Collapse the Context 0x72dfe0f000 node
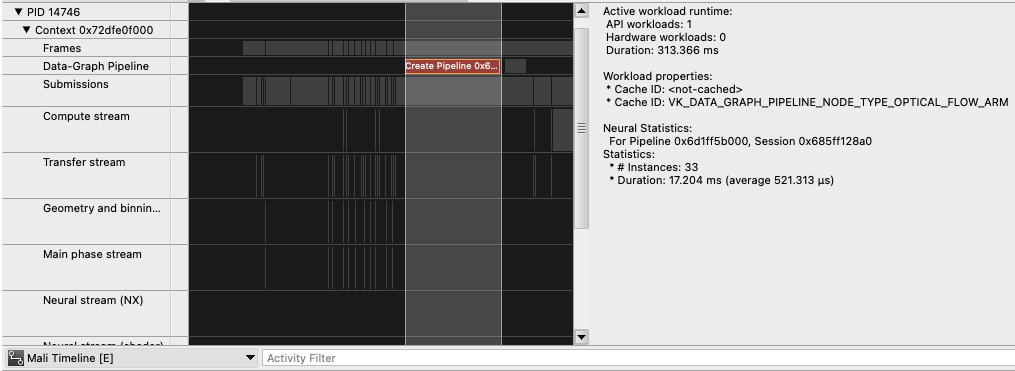The height and width of the screenshot is (371, 1015). click(x=27, y=30)
